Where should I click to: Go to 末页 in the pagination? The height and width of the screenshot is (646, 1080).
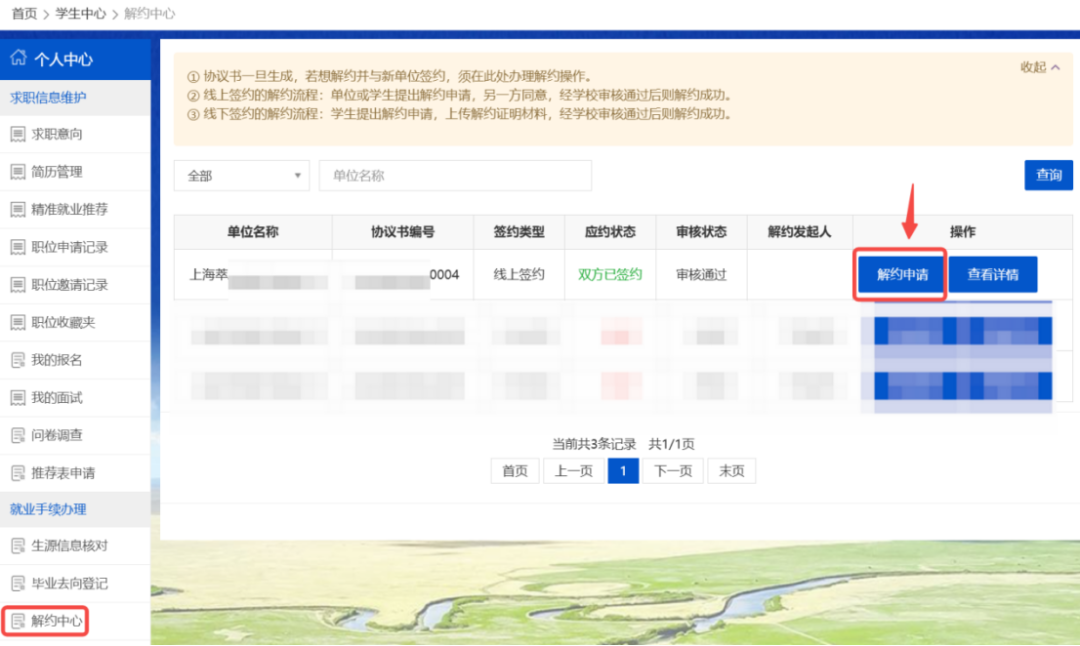[x=731, y=470]
